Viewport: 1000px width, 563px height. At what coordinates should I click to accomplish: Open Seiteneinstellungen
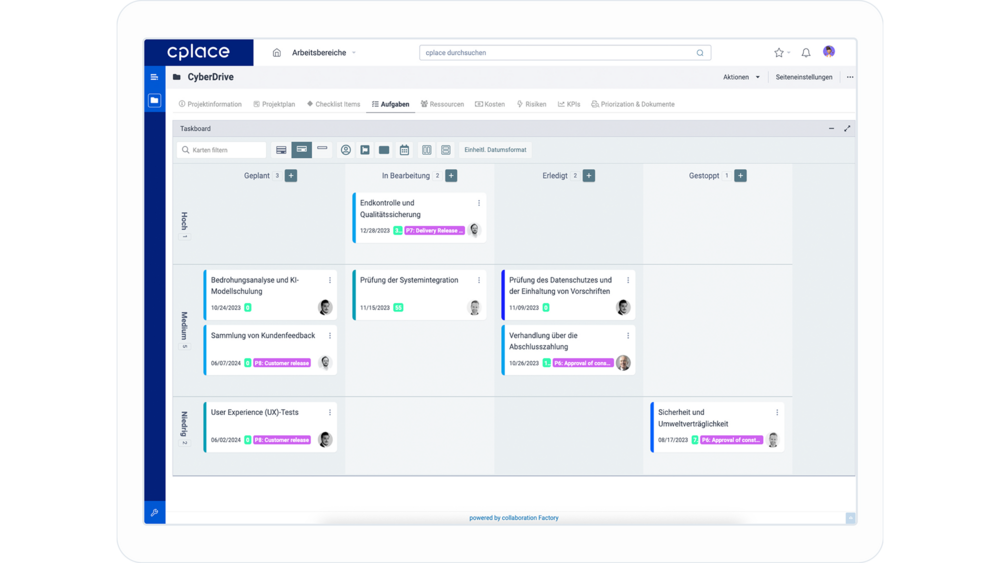coord(804,77)
